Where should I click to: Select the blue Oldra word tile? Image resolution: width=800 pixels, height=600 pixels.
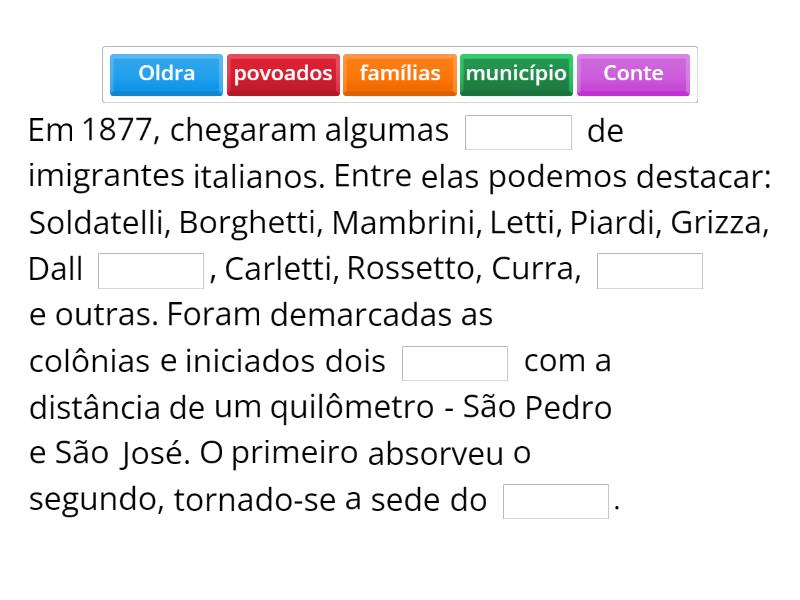coord(166,74)
